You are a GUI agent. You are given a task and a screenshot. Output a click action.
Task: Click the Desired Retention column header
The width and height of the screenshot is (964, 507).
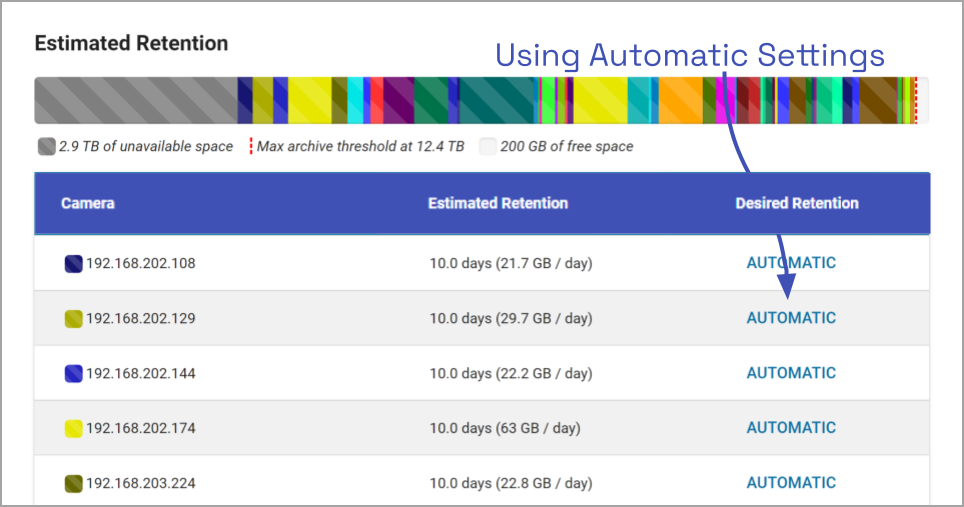(x=797, y=203)
